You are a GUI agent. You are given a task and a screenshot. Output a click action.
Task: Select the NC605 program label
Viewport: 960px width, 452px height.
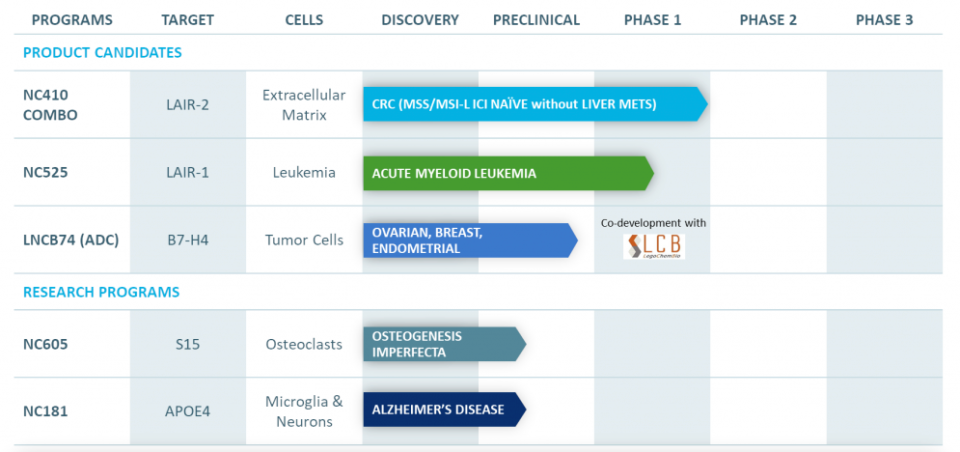(x=46, y=344)
